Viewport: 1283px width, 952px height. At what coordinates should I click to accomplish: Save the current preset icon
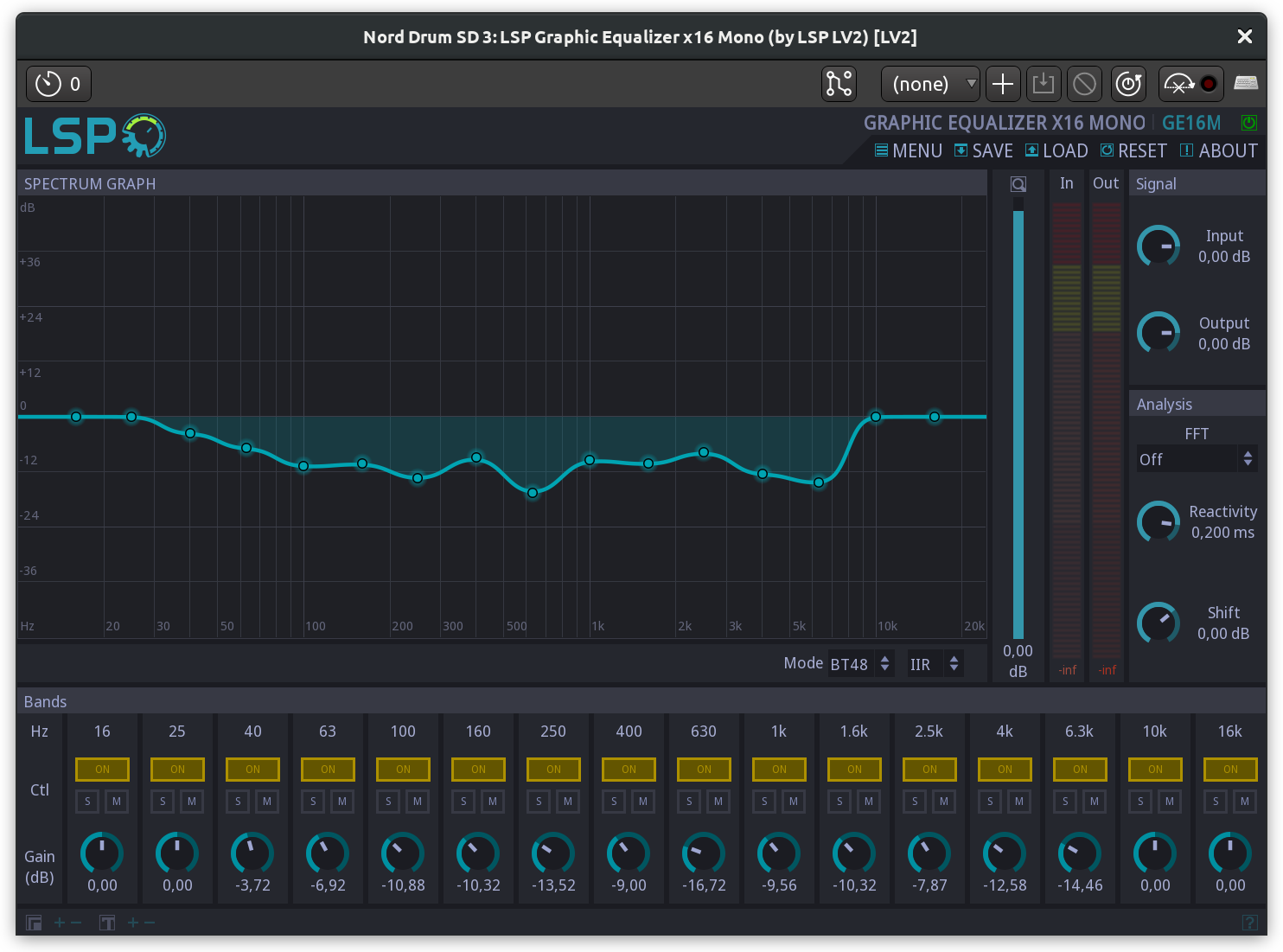[x=1044, y=84]
